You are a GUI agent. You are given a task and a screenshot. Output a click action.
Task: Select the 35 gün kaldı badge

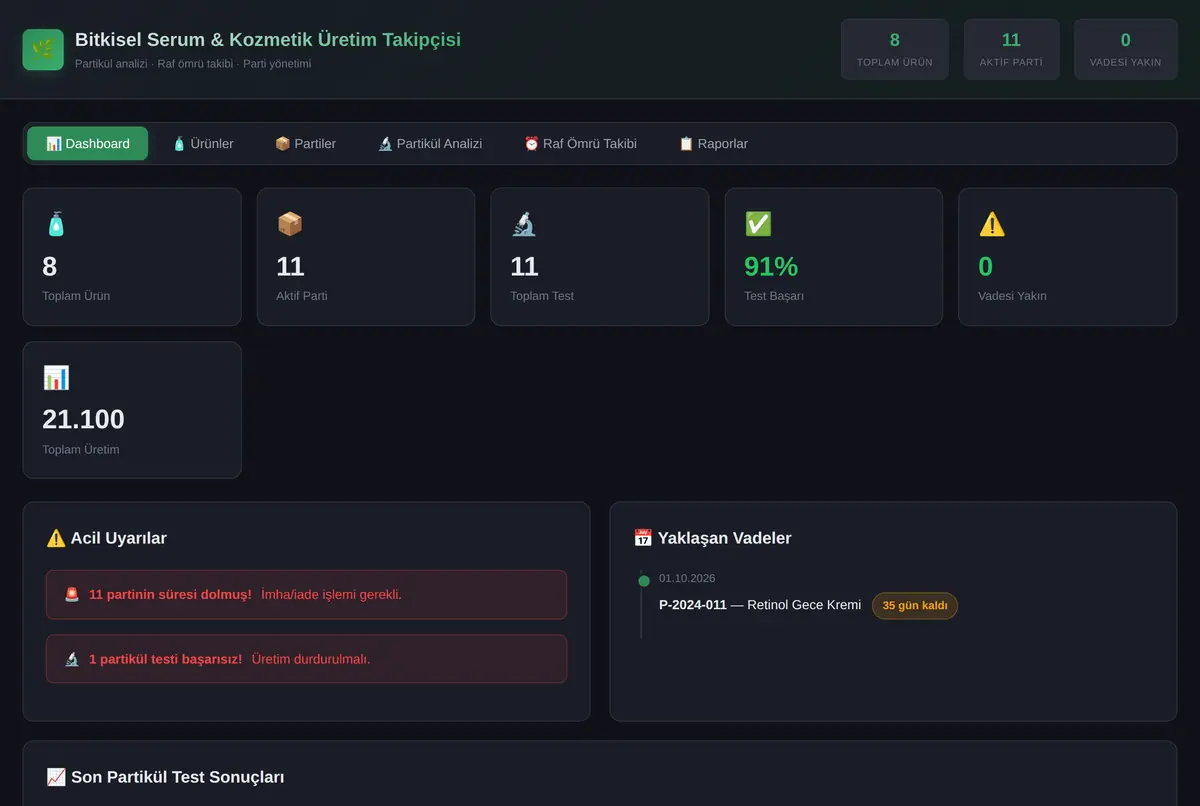coord(915,605)
